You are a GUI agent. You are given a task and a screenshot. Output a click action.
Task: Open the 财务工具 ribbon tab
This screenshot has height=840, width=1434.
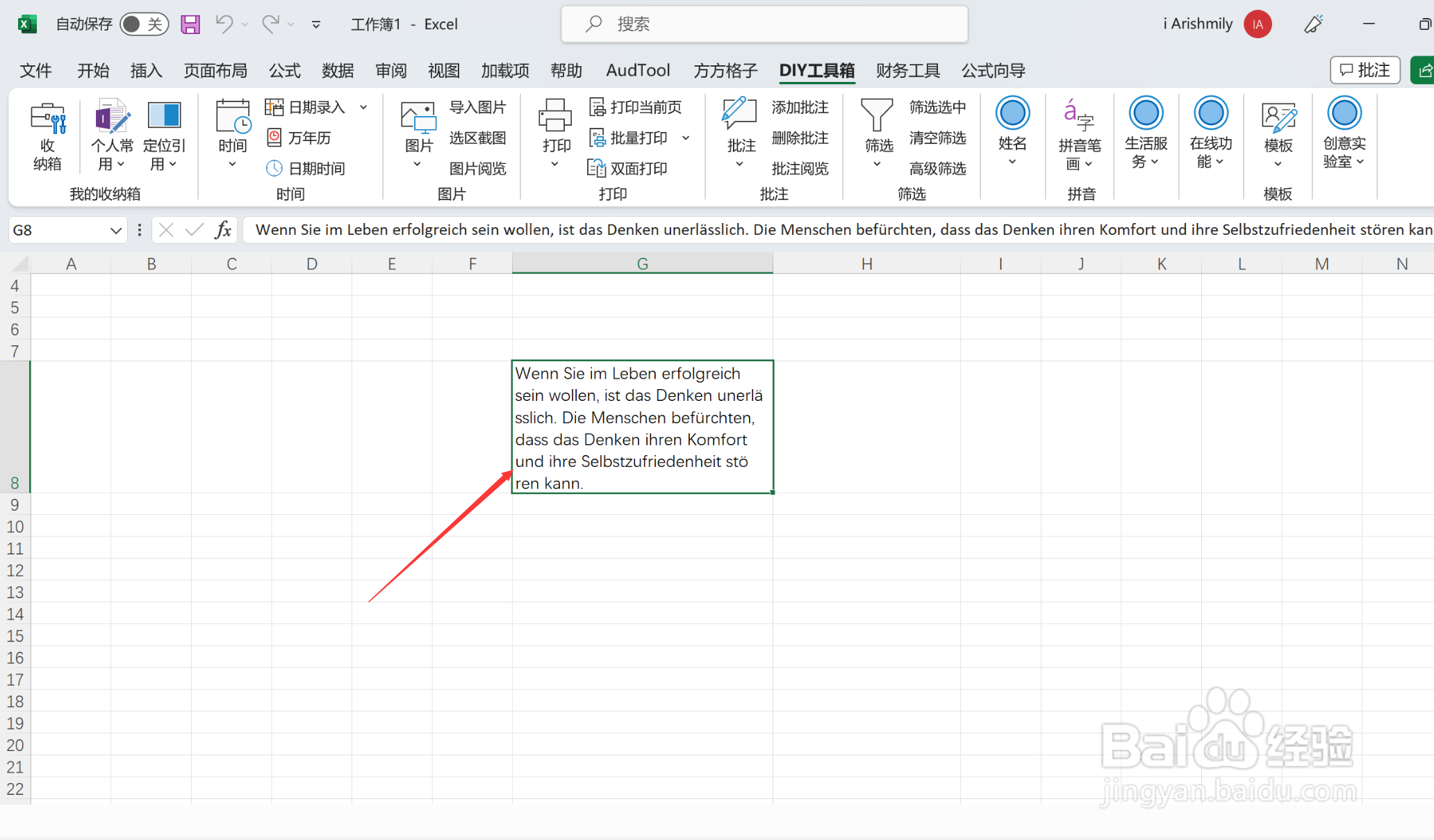click(x=907, y=70)
